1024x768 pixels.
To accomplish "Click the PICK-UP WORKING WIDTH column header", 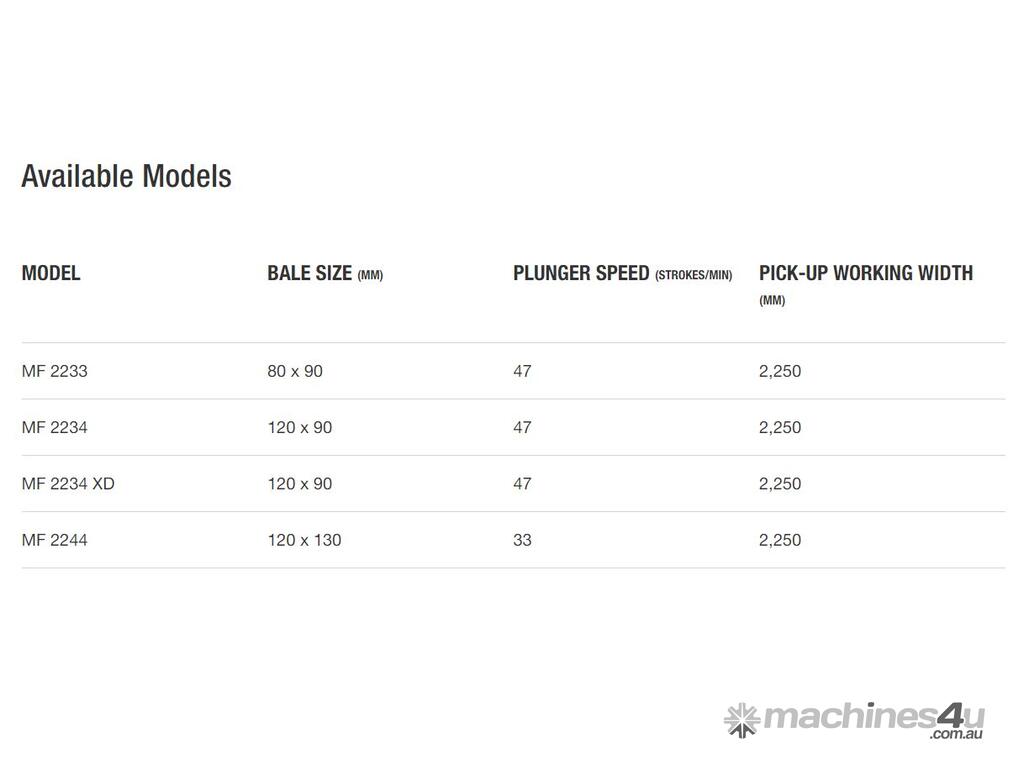I will (x=865, y=273).
